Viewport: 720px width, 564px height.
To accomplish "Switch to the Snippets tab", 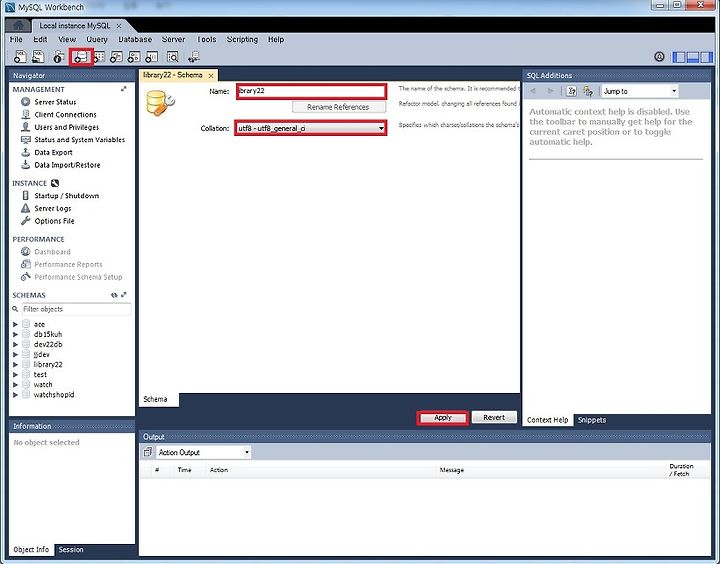I will pos(592,420).
